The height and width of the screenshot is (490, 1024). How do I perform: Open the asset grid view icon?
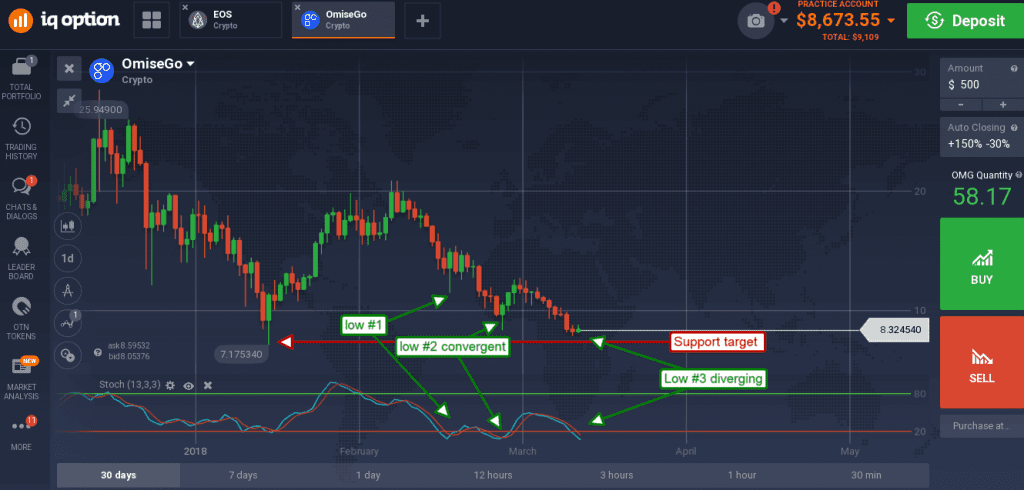tap(152, 20)
